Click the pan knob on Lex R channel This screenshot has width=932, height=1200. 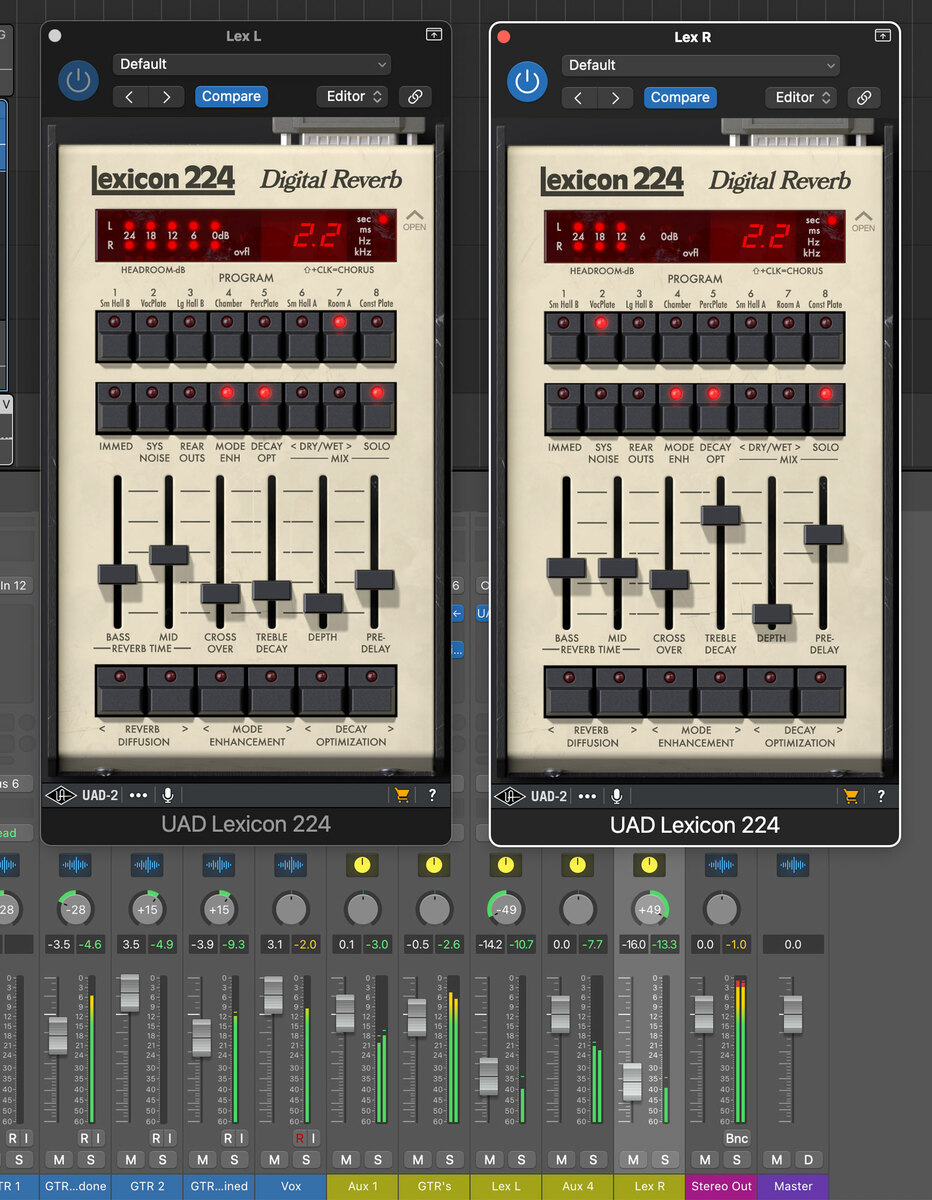tap(650, 908)
